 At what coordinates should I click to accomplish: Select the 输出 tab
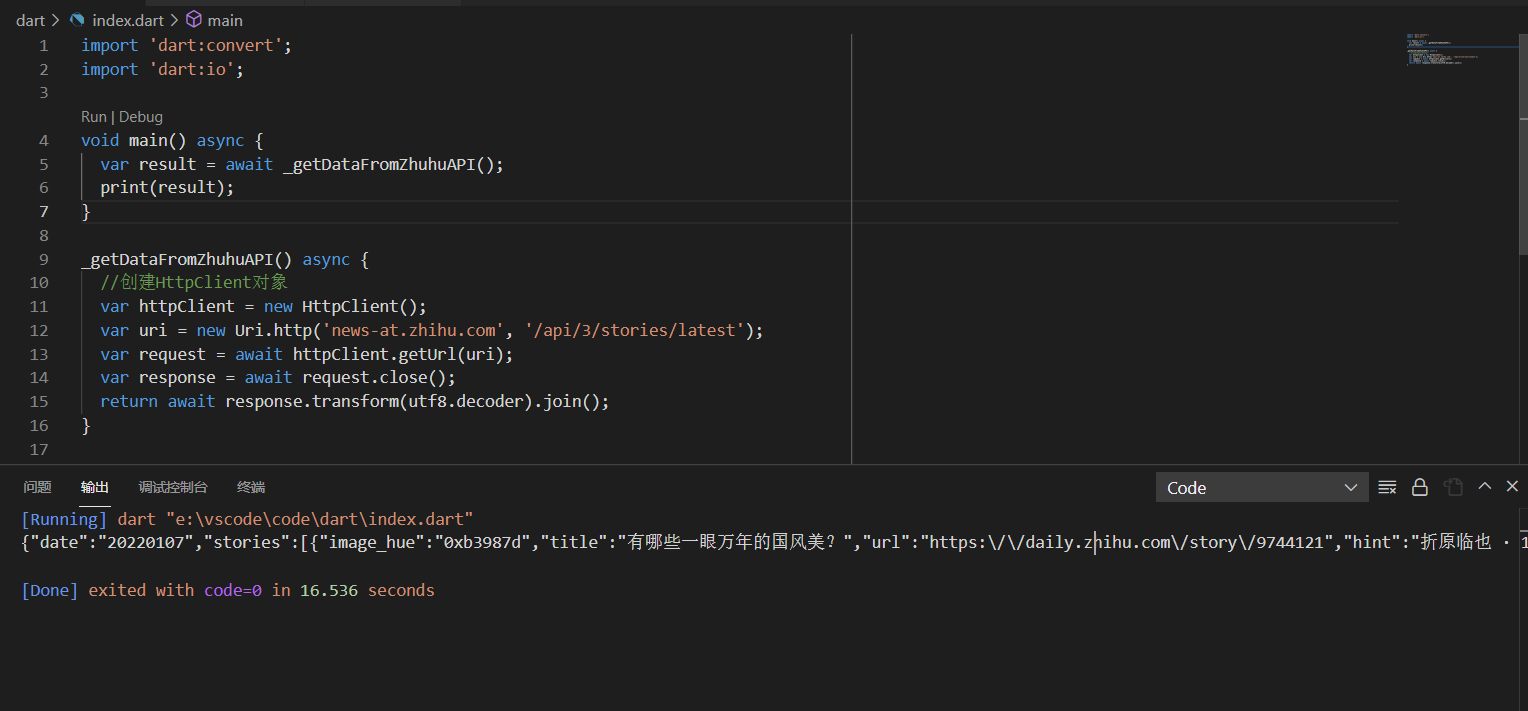point(95,487)
